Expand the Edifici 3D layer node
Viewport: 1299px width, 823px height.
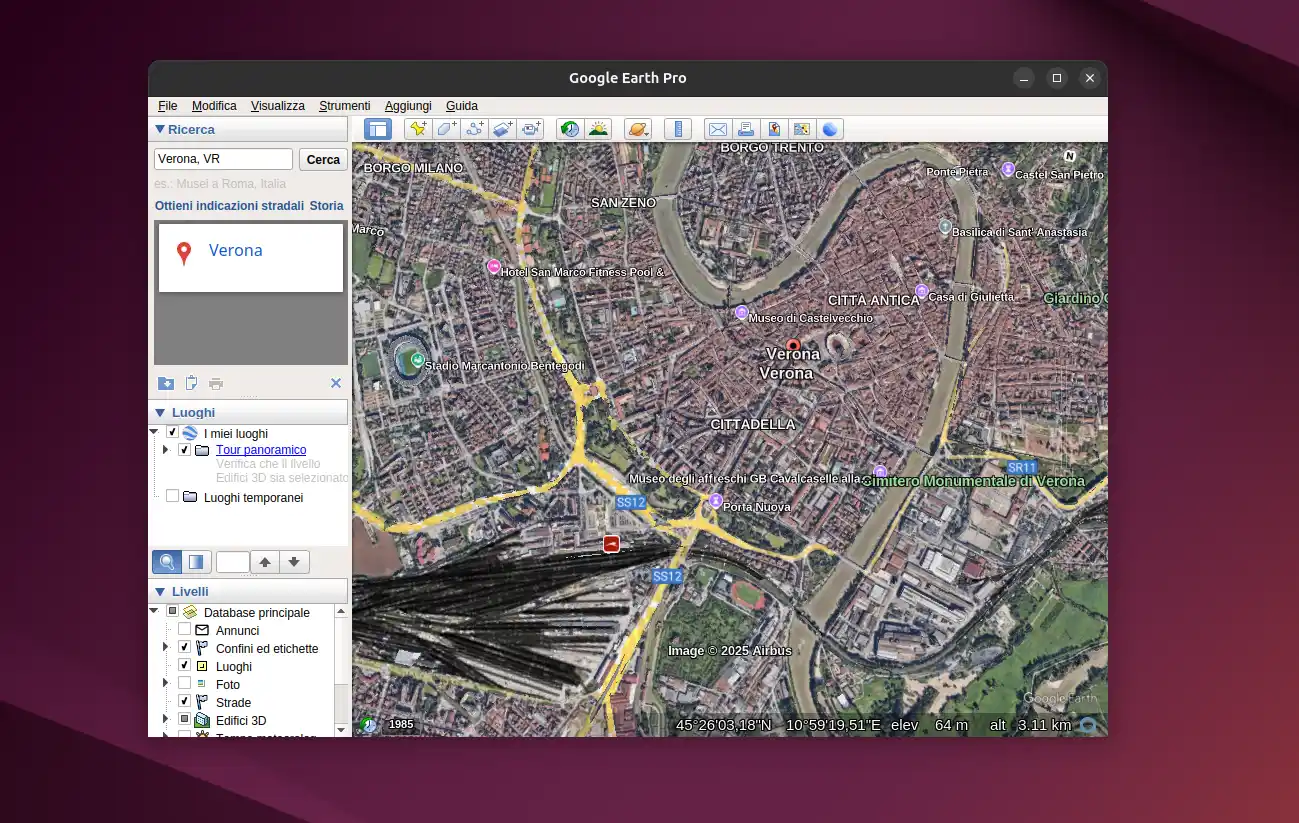[x=166, y=720]
